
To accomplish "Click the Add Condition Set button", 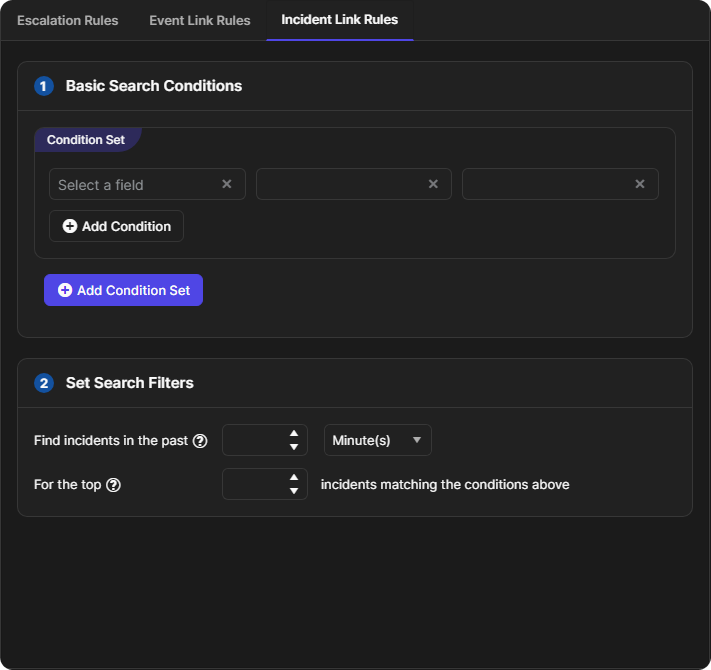I will point(123,290).
